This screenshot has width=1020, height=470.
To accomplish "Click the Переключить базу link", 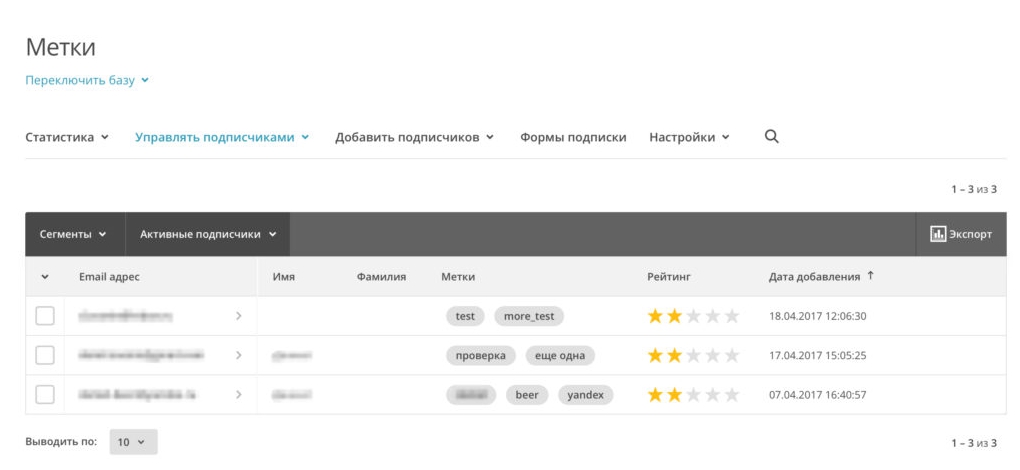I will click(86, 80).
